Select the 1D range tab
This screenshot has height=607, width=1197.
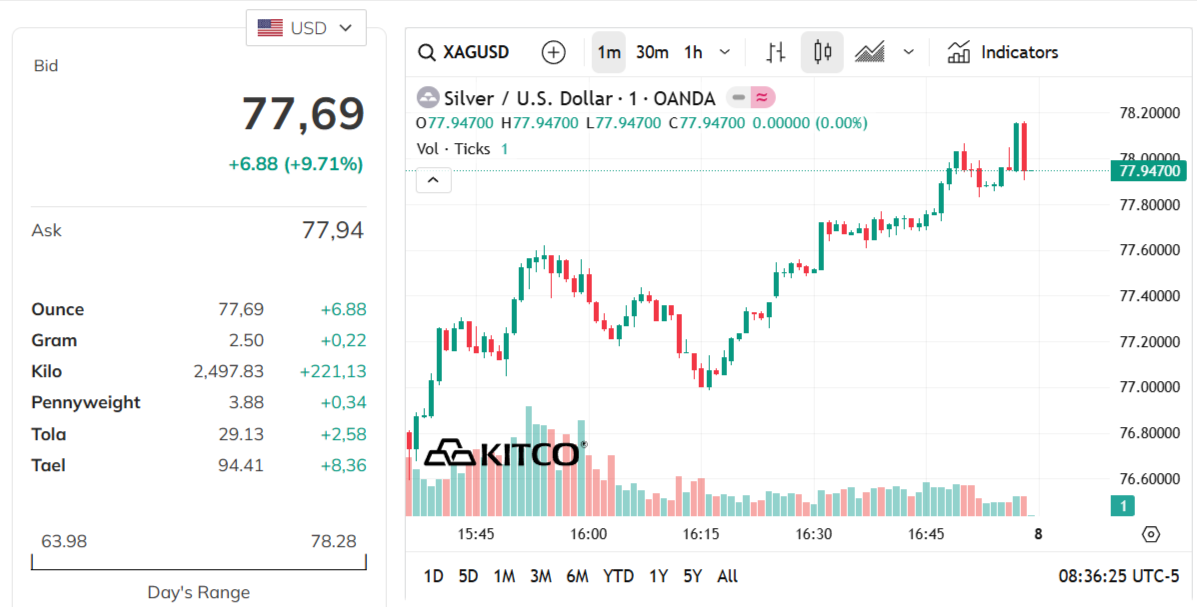point(433,576)
